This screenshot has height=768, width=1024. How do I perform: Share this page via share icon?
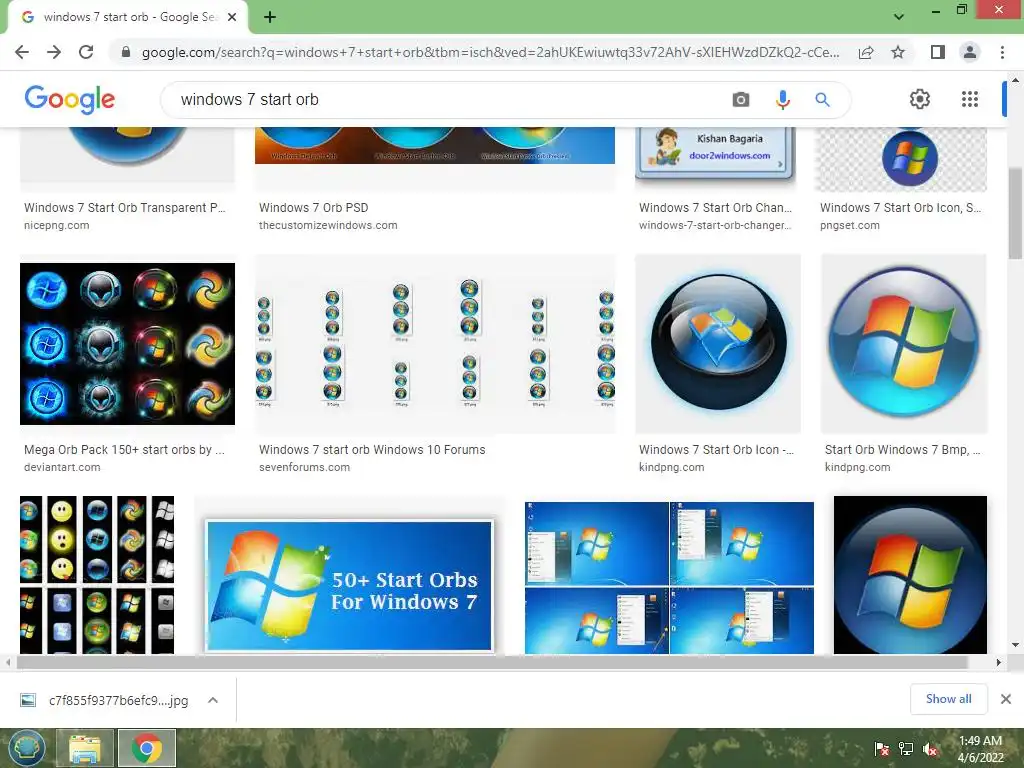click(866, 52)
